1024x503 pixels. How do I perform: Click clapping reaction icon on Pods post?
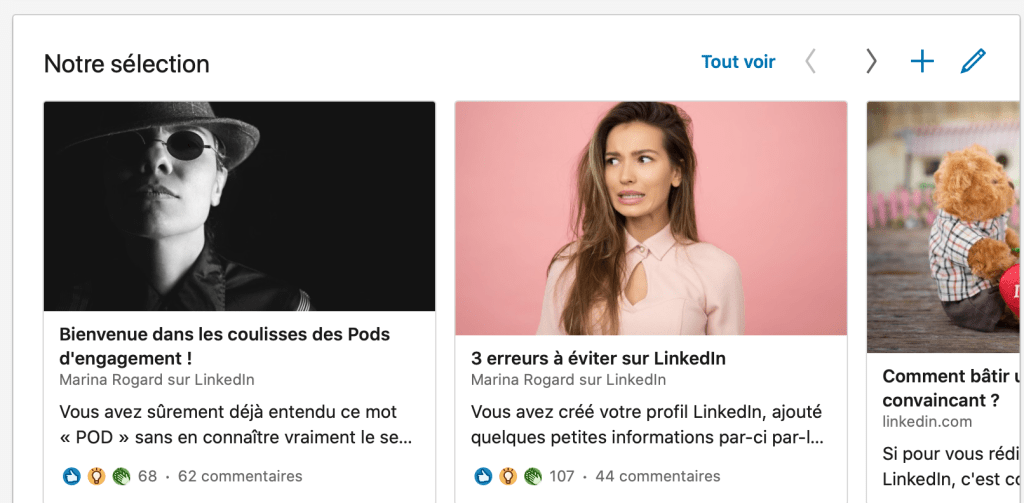121,476
